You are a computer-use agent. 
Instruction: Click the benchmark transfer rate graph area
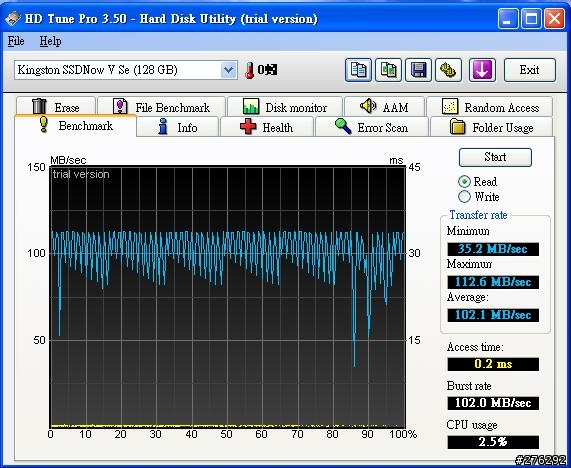point(227,297)
